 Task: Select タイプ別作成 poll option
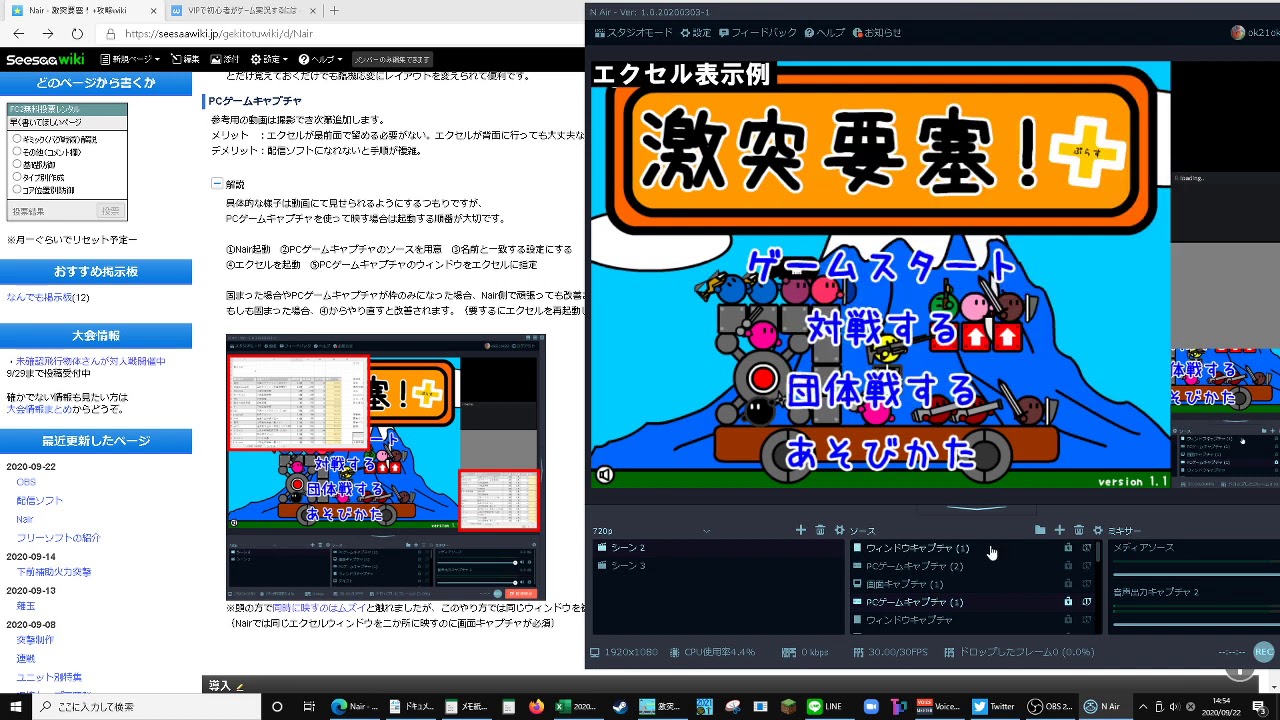click(x=17, y=177)
